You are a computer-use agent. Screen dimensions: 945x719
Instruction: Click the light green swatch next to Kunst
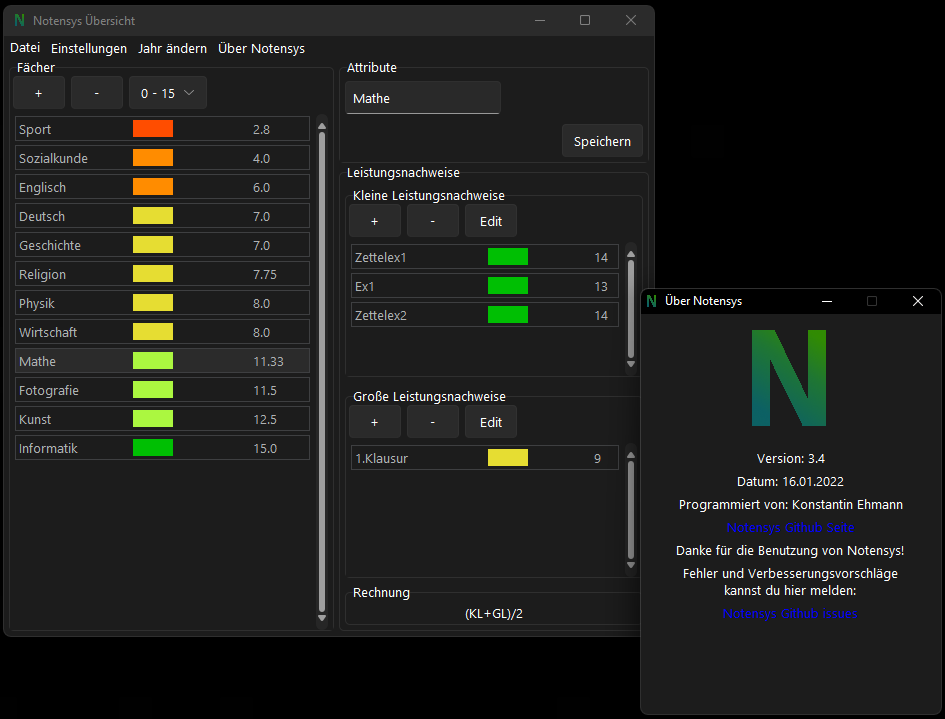(153, 418)
